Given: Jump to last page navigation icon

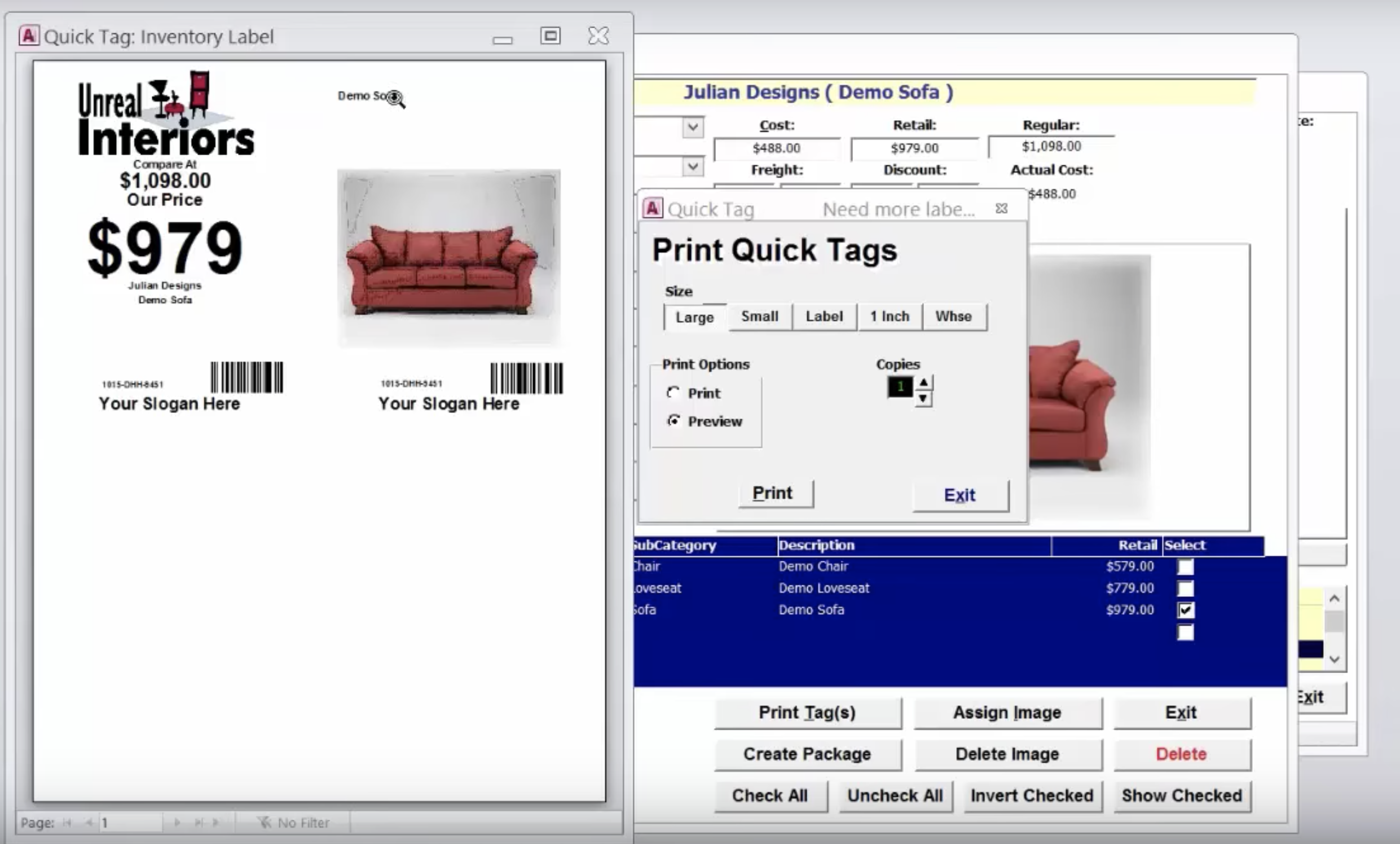Looking at the screenshot, I should tap(199, 823).
